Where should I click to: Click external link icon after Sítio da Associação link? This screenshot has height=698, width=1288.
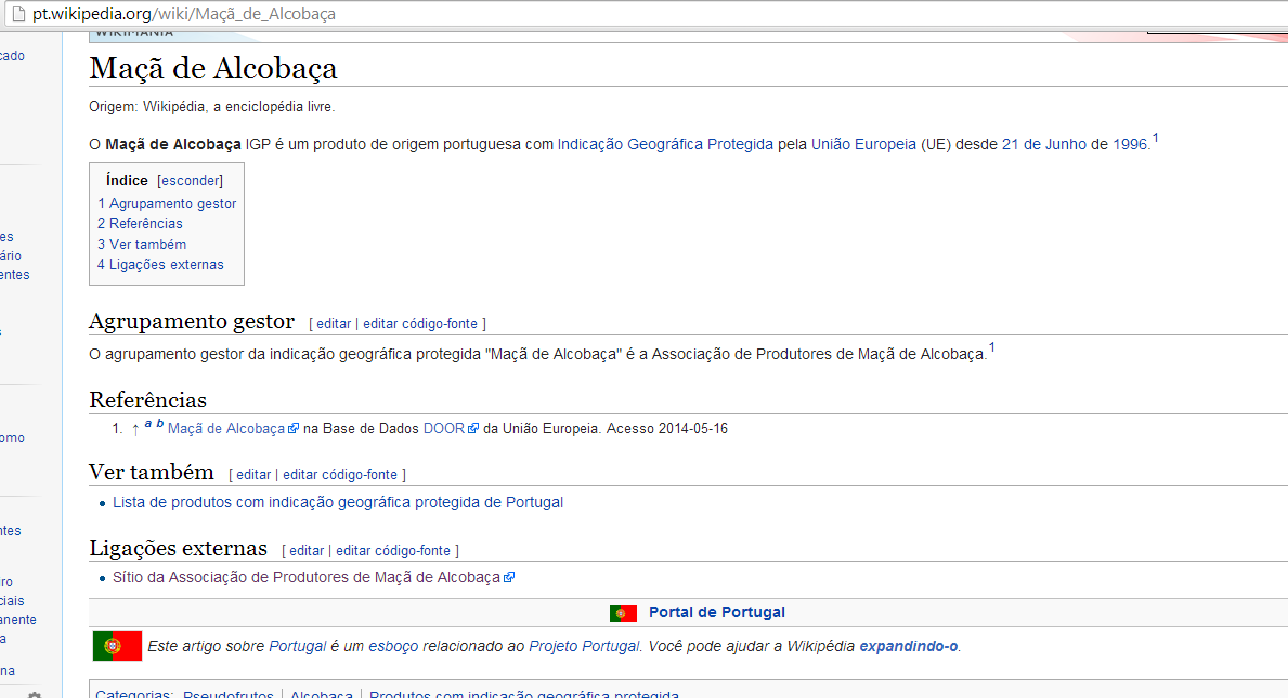click(x=509, y=577)
